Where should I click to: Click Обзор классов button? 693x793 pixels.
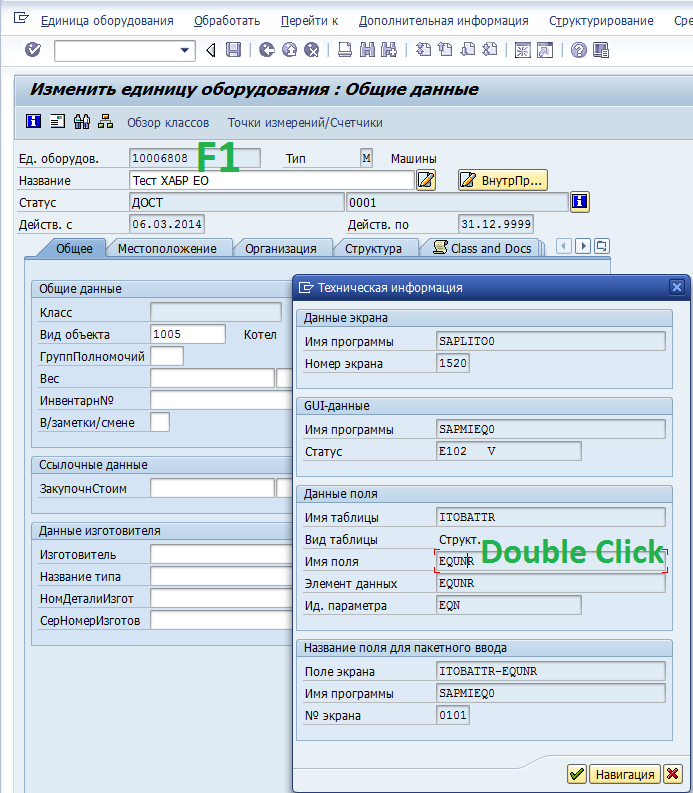coord(168,122)
